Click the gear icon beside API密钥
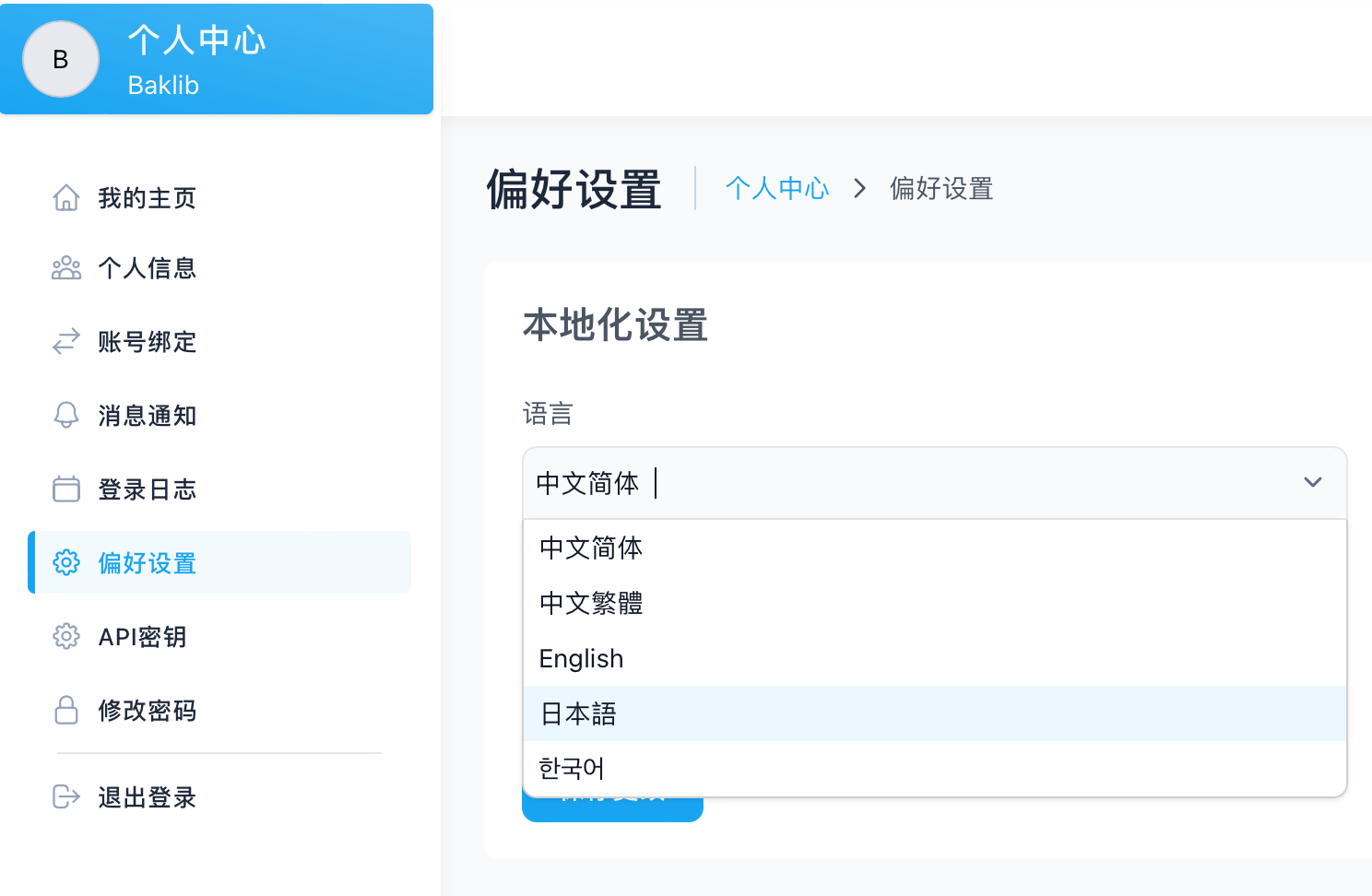The image size is (1372, 896). click(x=66, y=636)
